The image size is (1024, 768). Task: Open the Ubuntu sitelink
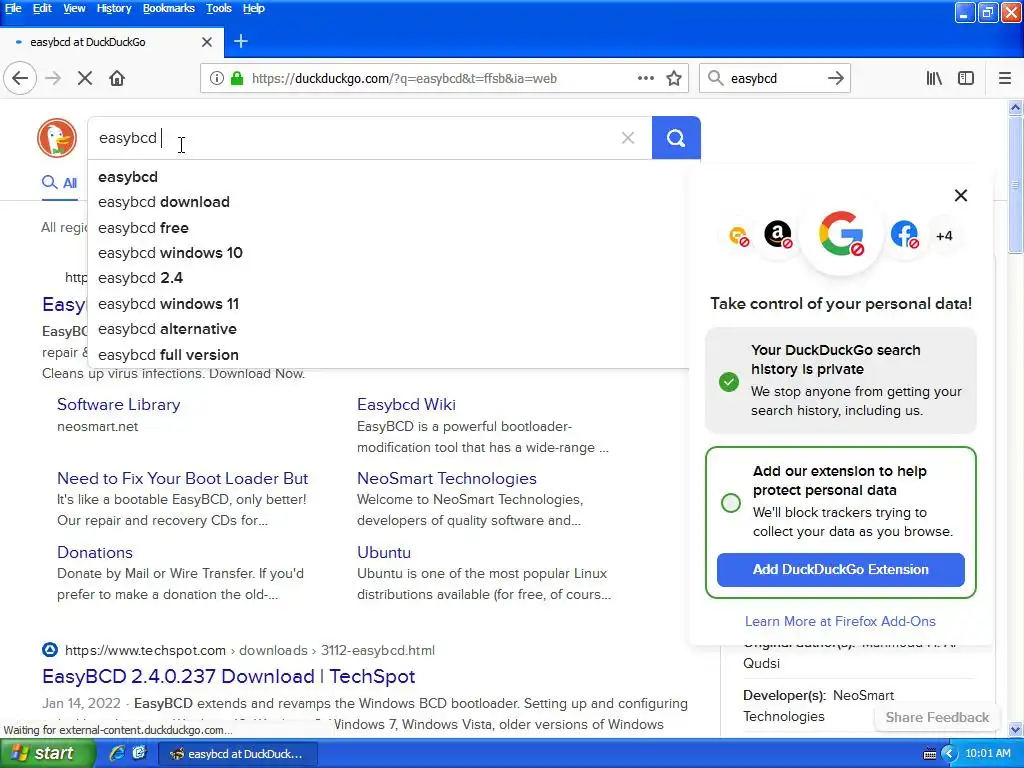pyautogui.click(x=384, y=552)
